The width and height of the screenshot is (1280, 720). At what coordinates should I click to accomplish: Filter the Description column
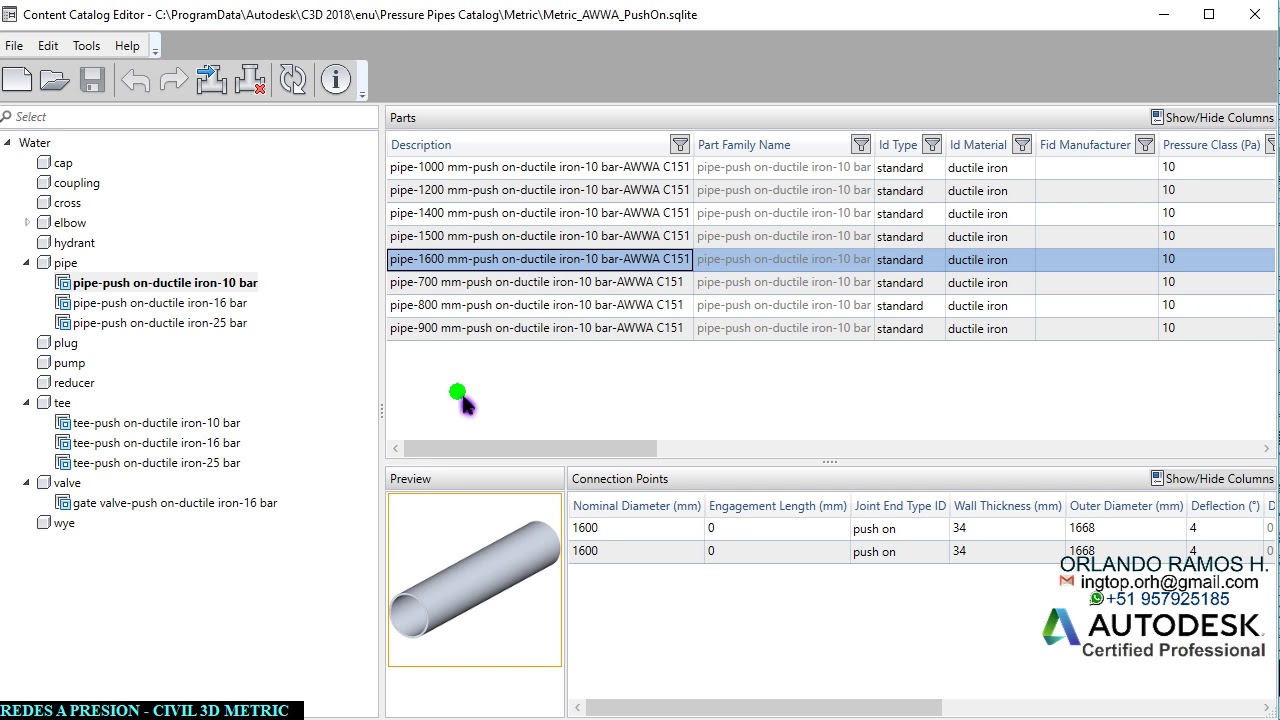tap(680, 145)
